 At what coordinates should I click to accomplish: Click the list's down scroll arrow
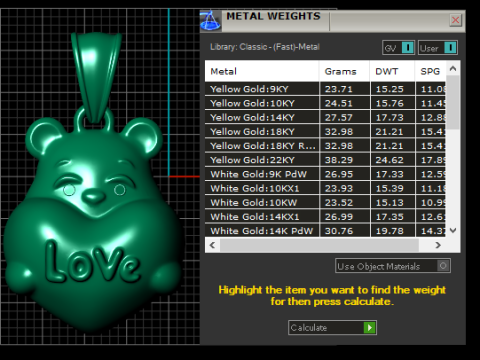[453, 230]
